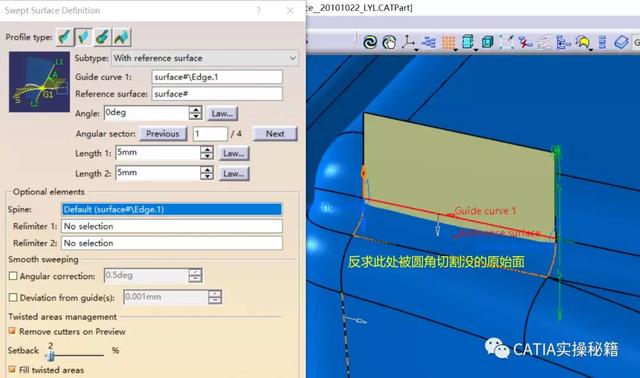Enable the Angular correction checkbox

[13, 276]
